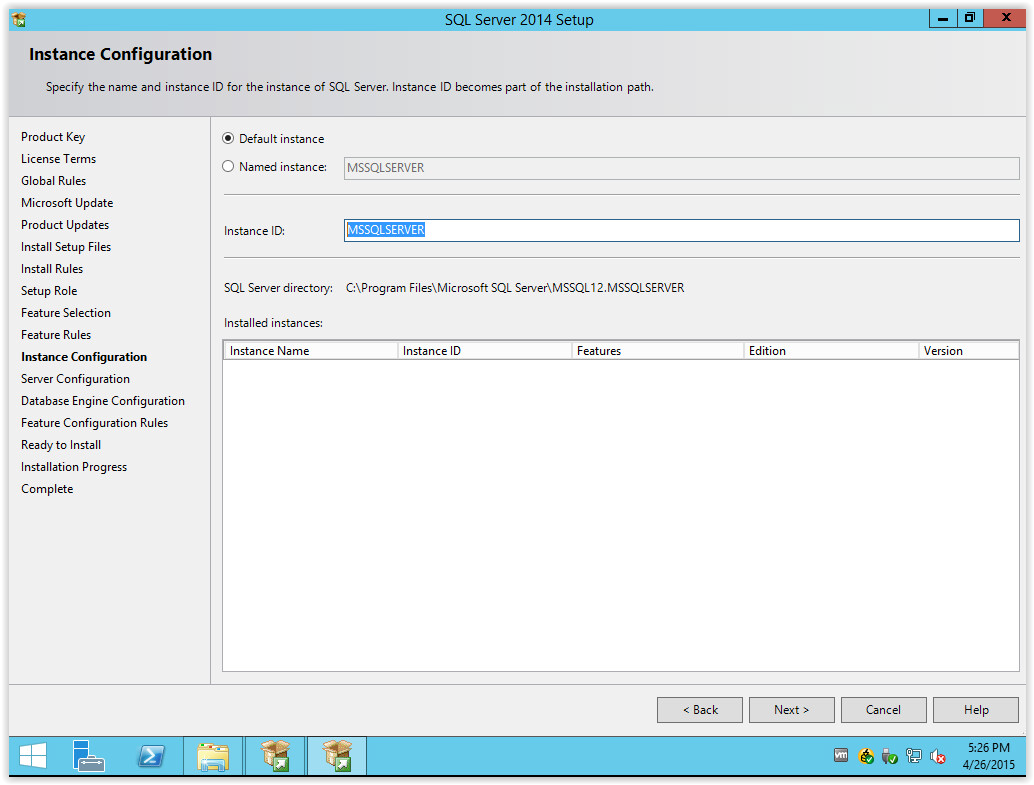This screenshot has width=1034, height=785.
Task: Select Instance Configuration step
Action: [x=84, y=357]
